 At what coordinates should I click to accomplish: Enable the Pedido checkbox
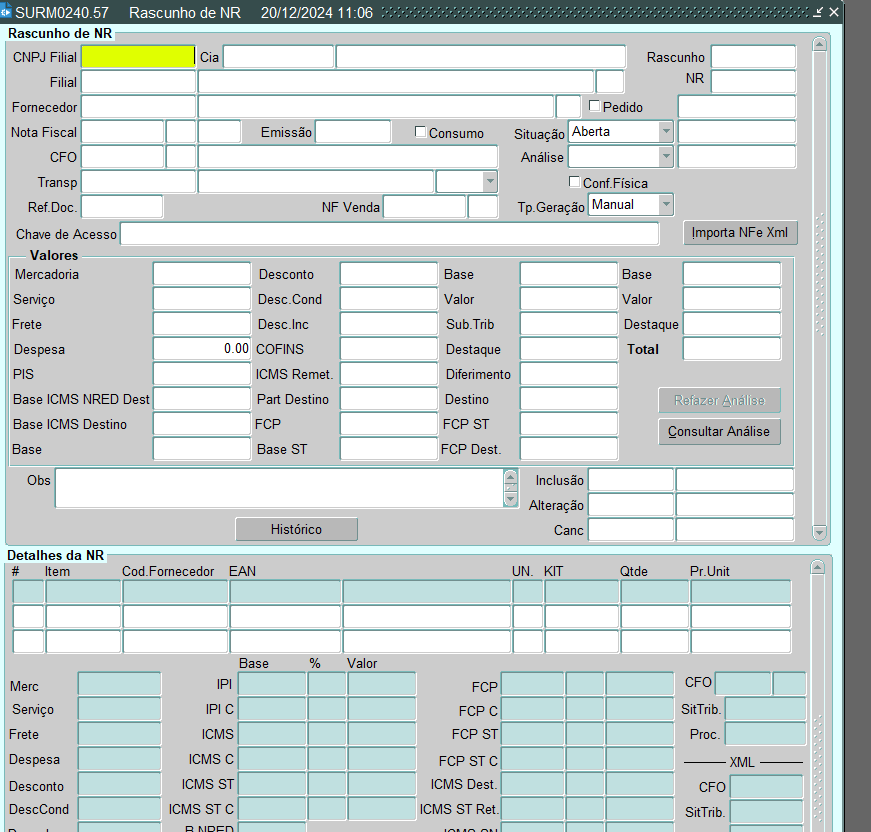(x=594, y=106)
